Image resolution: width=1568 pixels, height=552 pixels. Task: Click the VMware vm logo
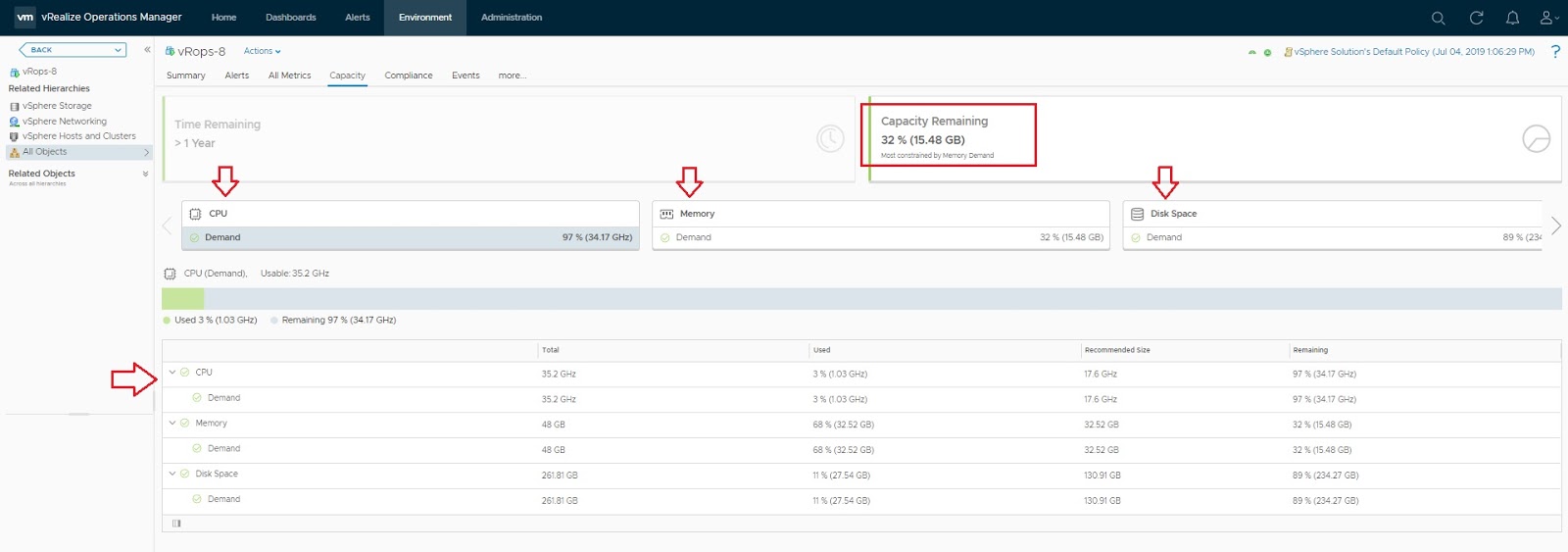click(24, 17)
